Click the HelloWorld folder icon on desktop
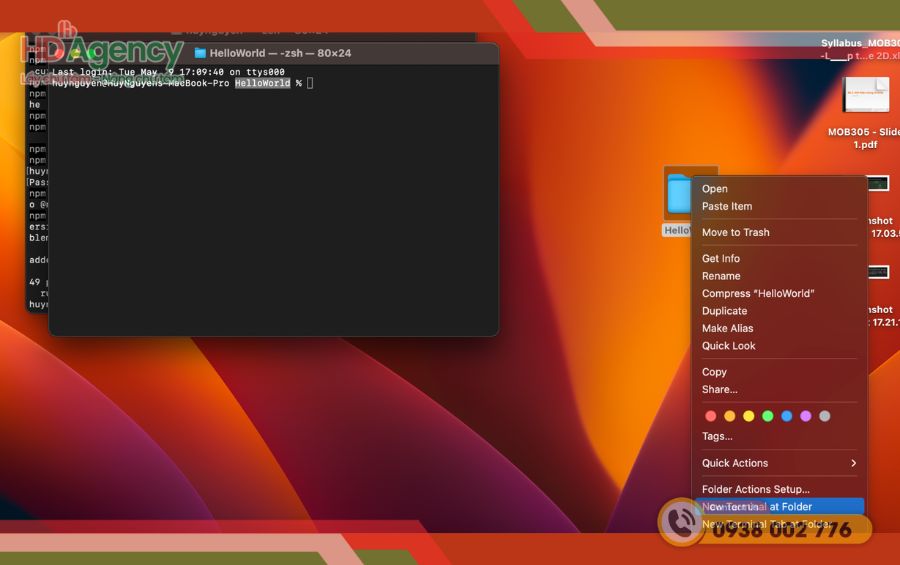 680,193
